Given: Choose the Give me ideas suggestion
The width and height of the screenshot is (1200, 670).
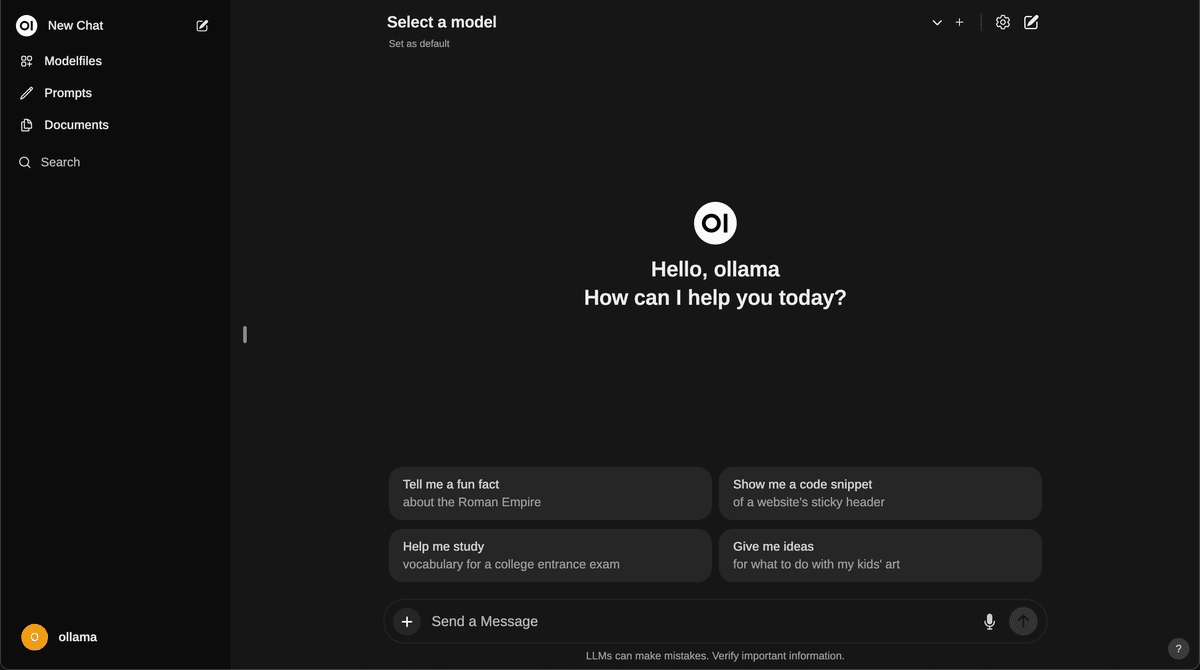Looking at the screenshot, I should tap(880, 555).
